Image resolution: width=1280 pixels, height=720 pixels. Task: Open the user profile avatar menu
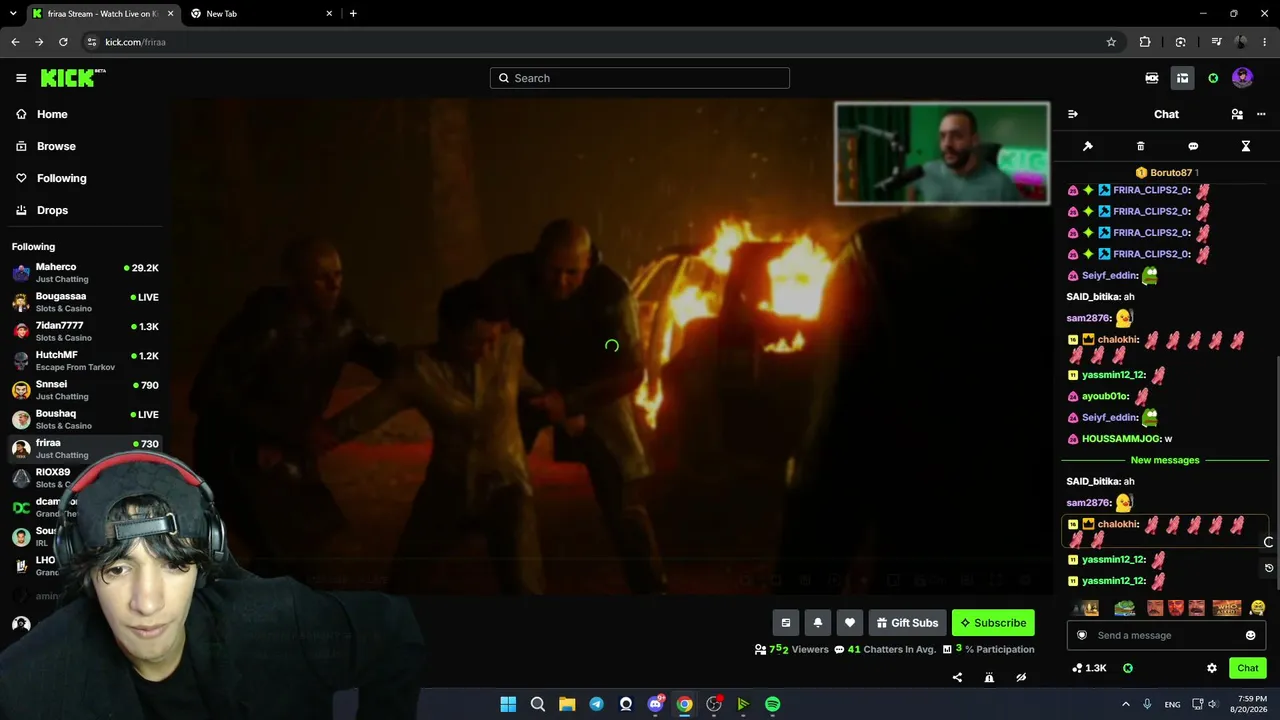point(1243,78)
